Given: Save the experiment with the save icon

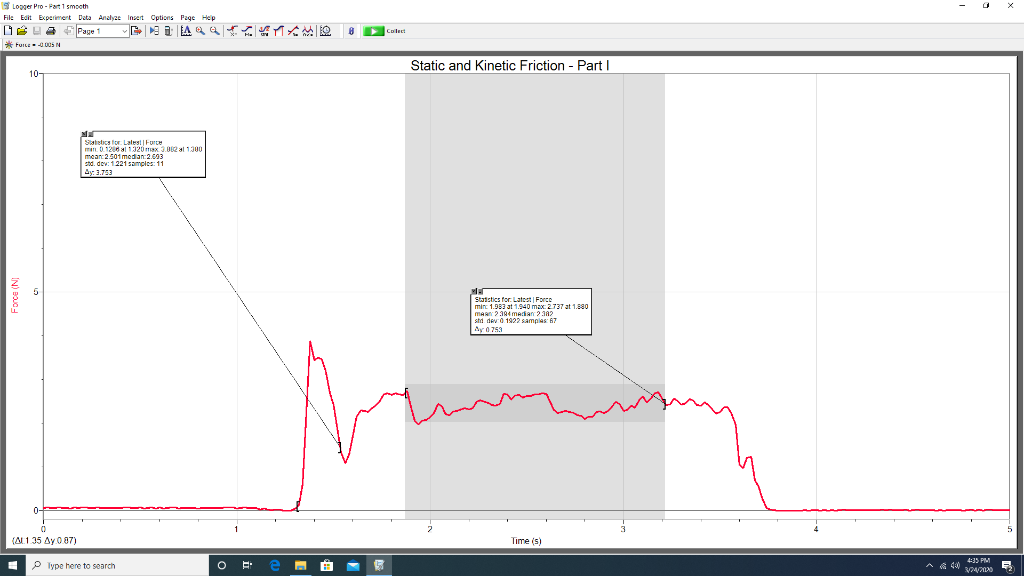Looking at the screenshot, I should [x=35, y=30].
